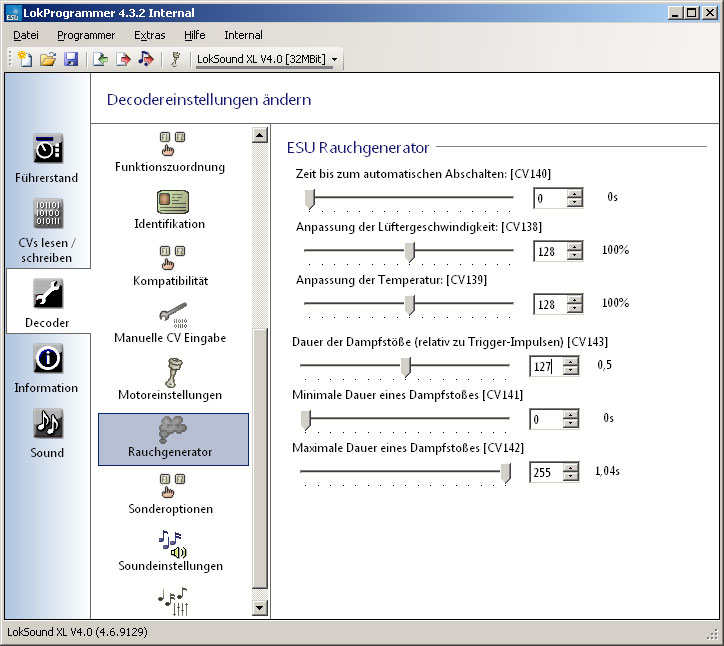The image size is (724, 646).
Task: Close the LokProgrammer window
Action: 710,13
